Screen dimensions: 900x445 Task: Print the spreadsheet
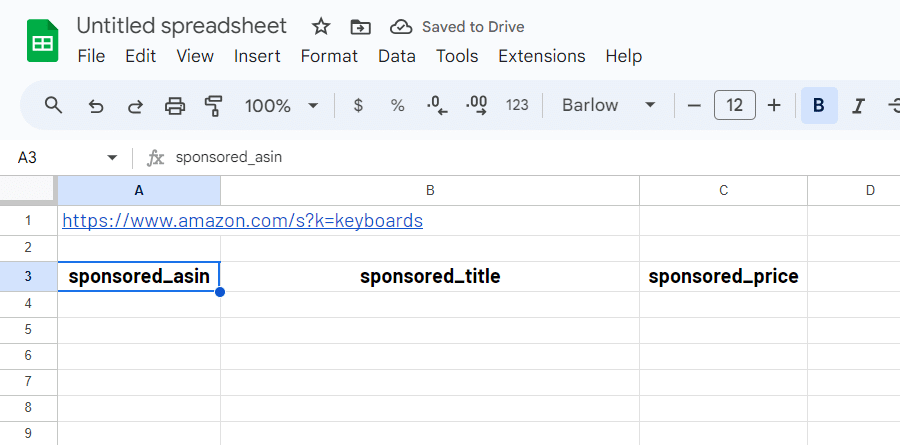pos(175,105)
